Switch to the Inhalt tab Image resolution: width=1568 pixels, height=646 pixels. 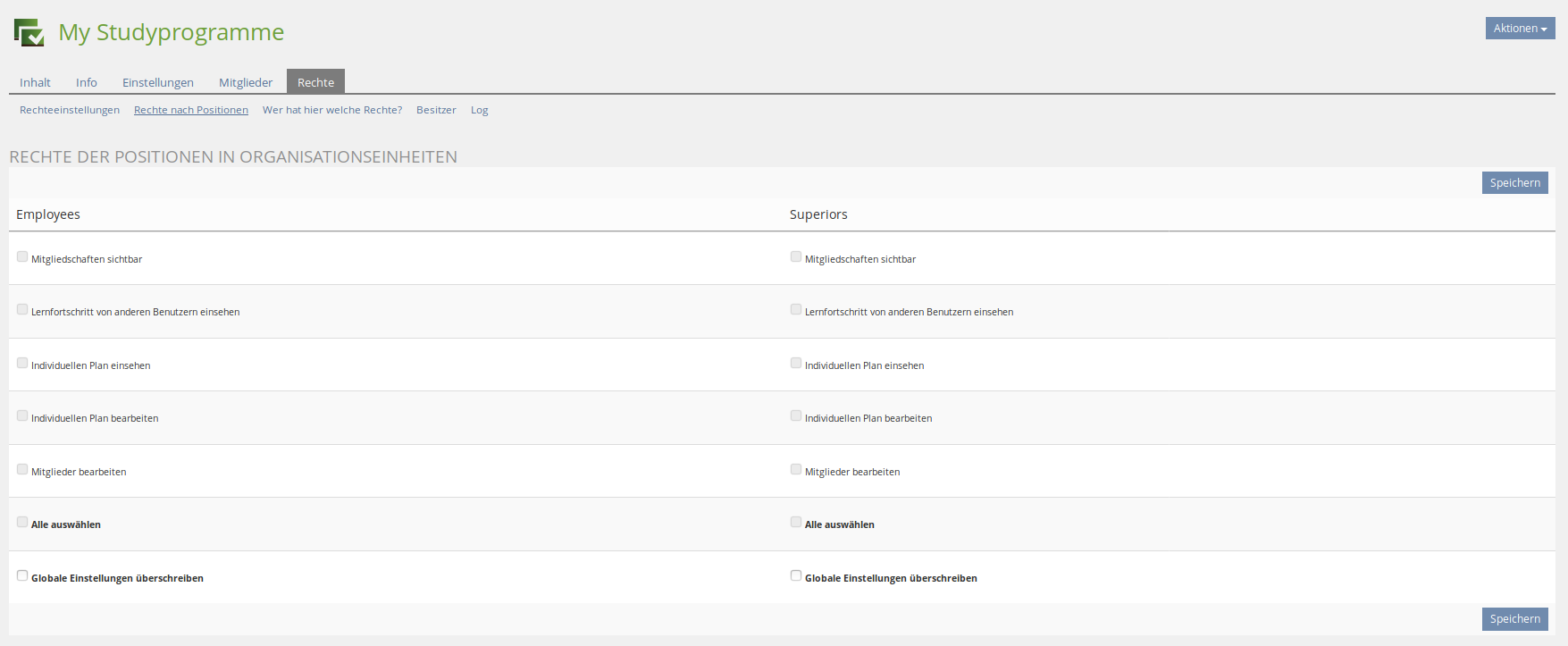[x=35, y=82]
